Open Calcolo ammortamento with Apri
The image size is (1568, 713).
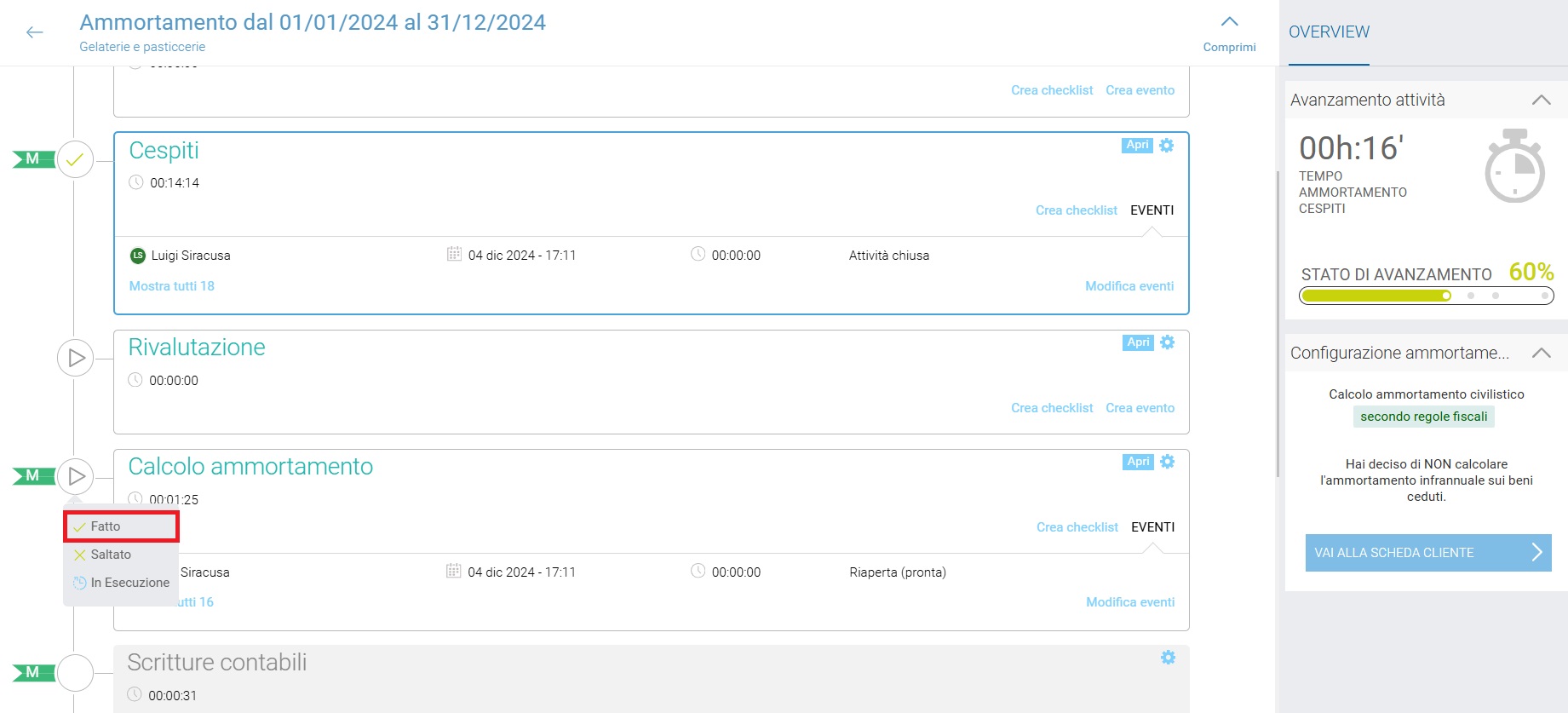pos(1138,462)
